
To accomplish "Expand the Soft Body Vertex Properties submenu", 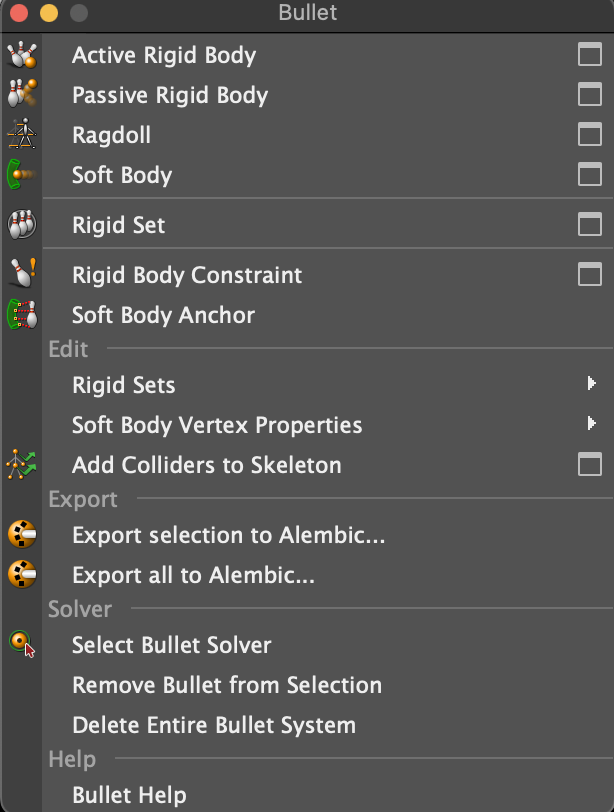I will click(x=591, y=423).
